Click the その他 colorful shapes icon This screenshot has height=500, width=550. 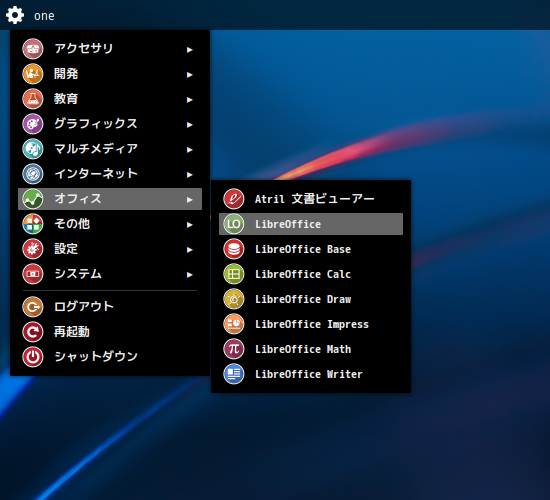click(33, 224)
